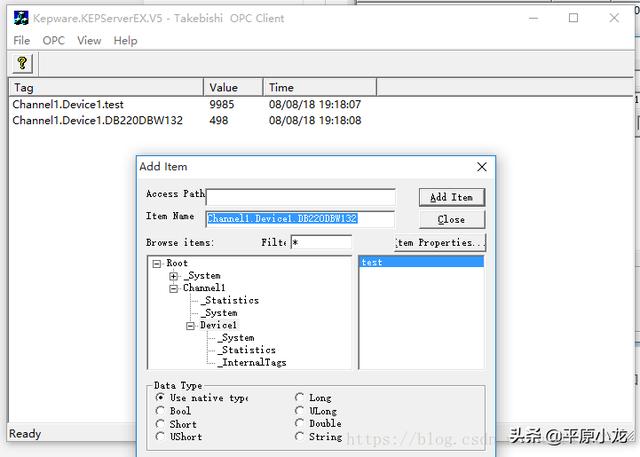This screenshot has width=640, height=457.
Task: Select the _InternalTags tree item
Action: click(x=251, y=362)
